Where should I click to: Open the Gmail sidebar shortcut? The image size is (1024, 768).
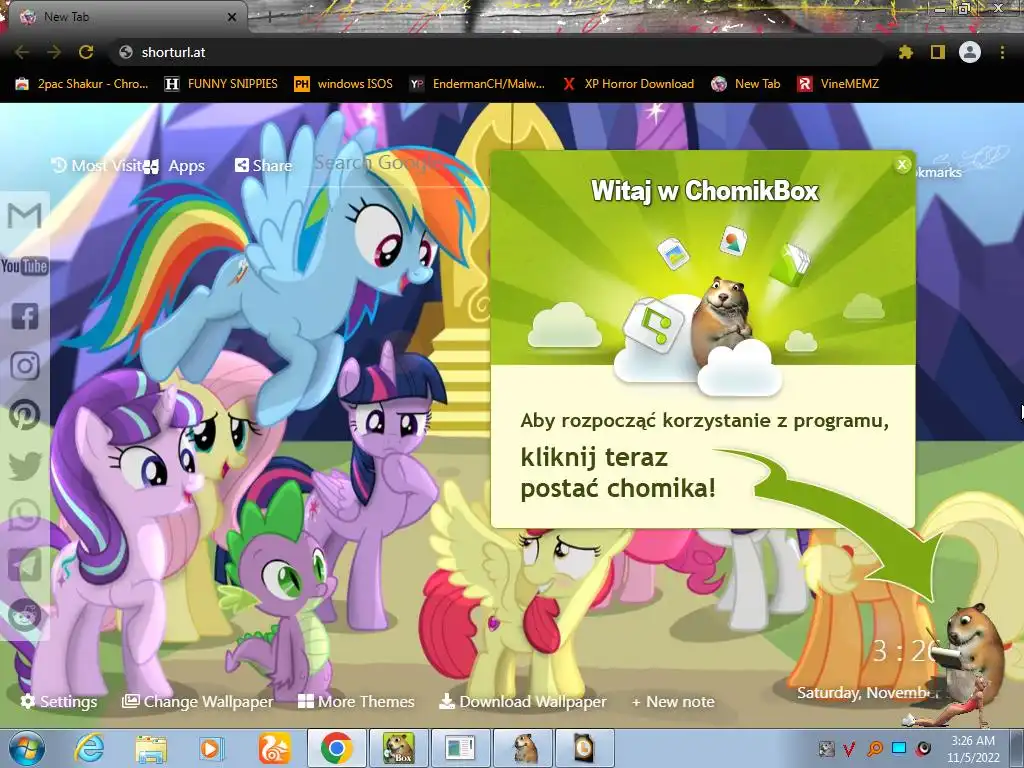tap(24, 216)
